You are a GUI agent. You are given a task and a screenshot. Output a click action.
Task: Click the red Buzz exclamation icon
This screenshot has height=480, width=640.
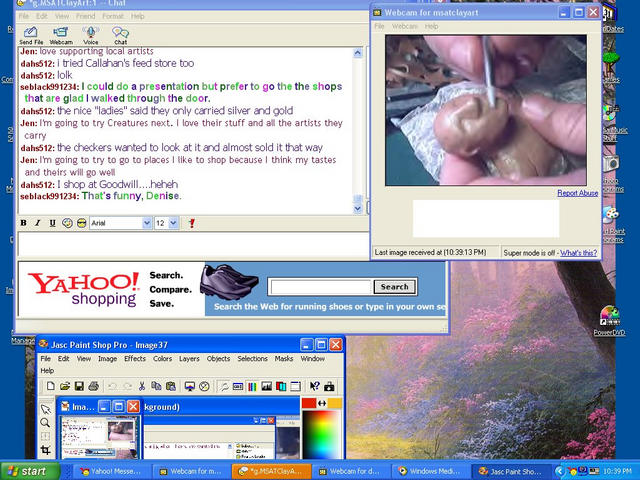click(x=192, y=223)
